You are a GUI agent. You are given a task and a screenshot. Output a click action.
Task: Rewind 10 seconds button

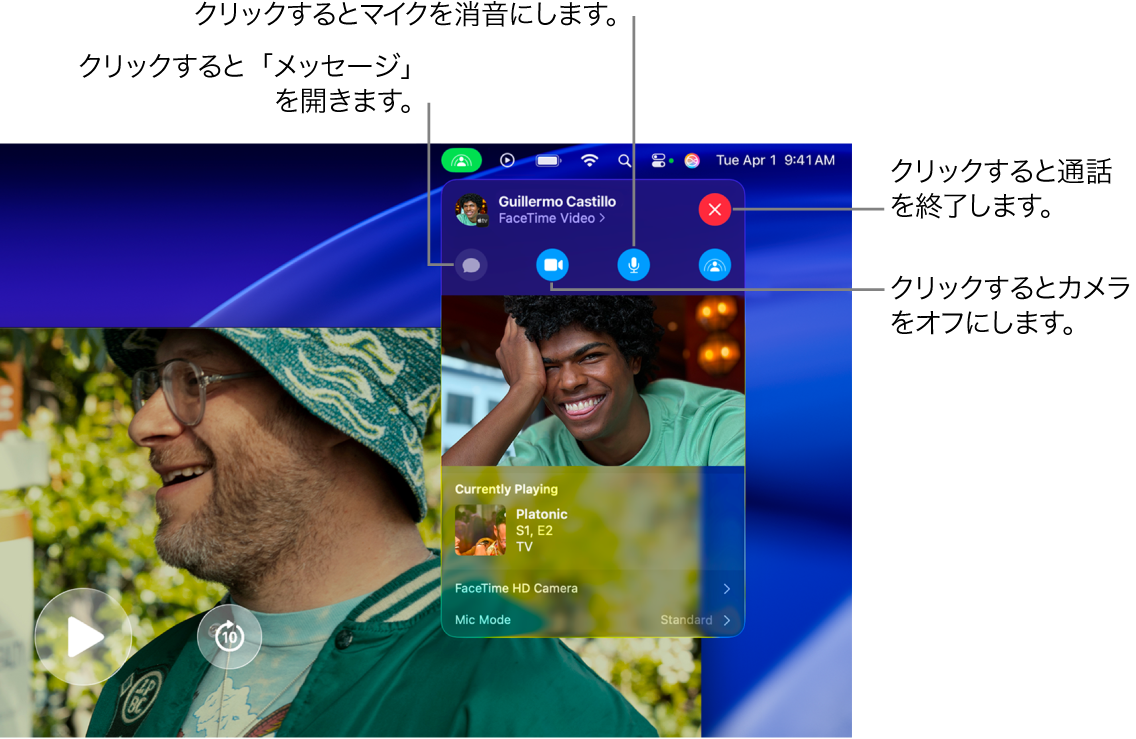(x=229, y=637)
